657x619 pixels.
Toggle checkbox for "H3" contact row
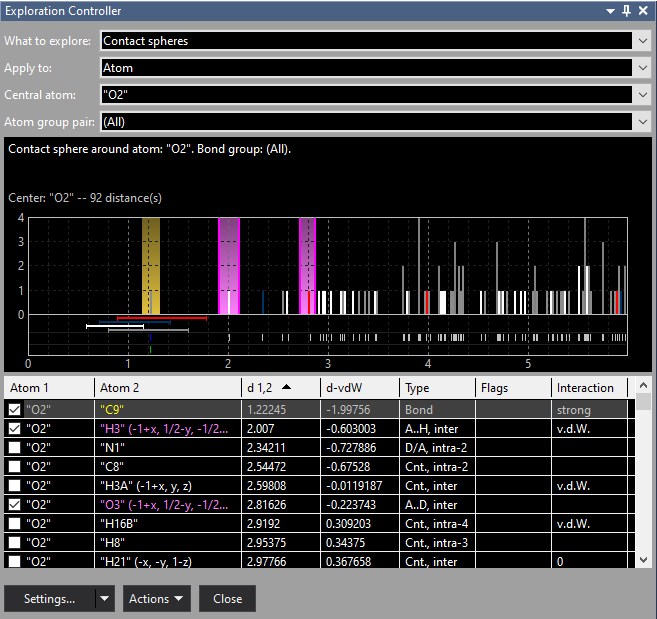[14, 428]
